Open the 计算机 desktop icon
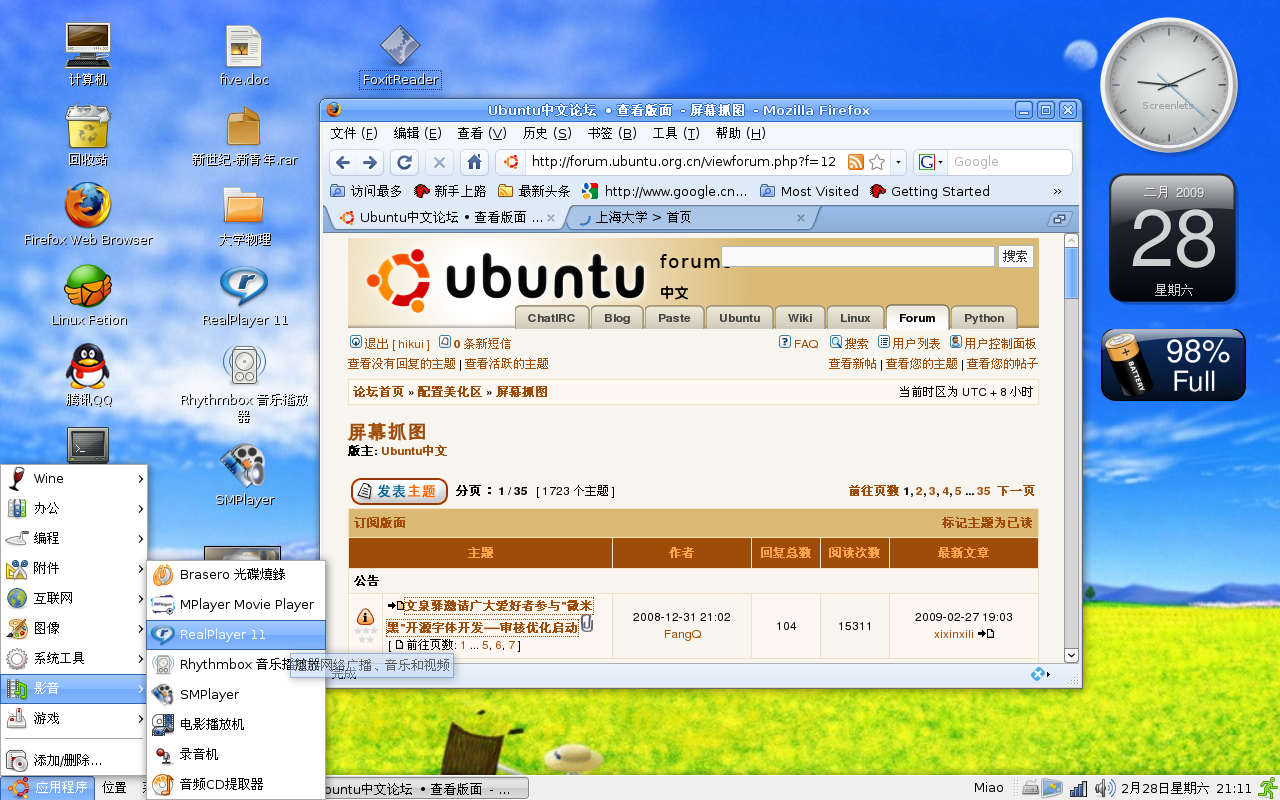 [x=88, y=54]
